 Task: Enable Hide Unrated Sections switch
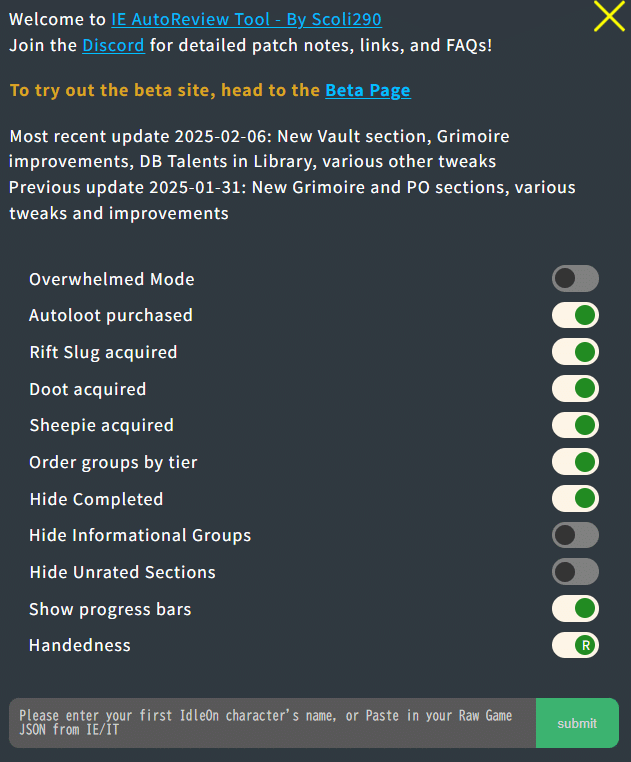point(575,572)
